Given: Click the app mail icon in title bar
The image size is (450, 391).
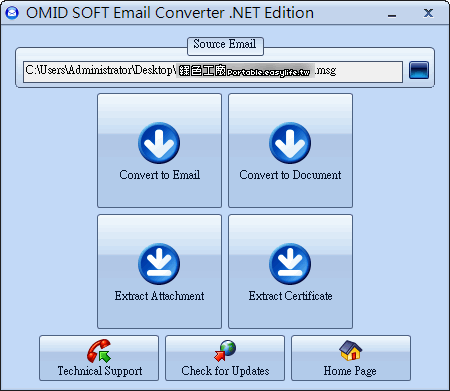Looking at the screenshot, I should pyautogui.click(x=12, y=13).
